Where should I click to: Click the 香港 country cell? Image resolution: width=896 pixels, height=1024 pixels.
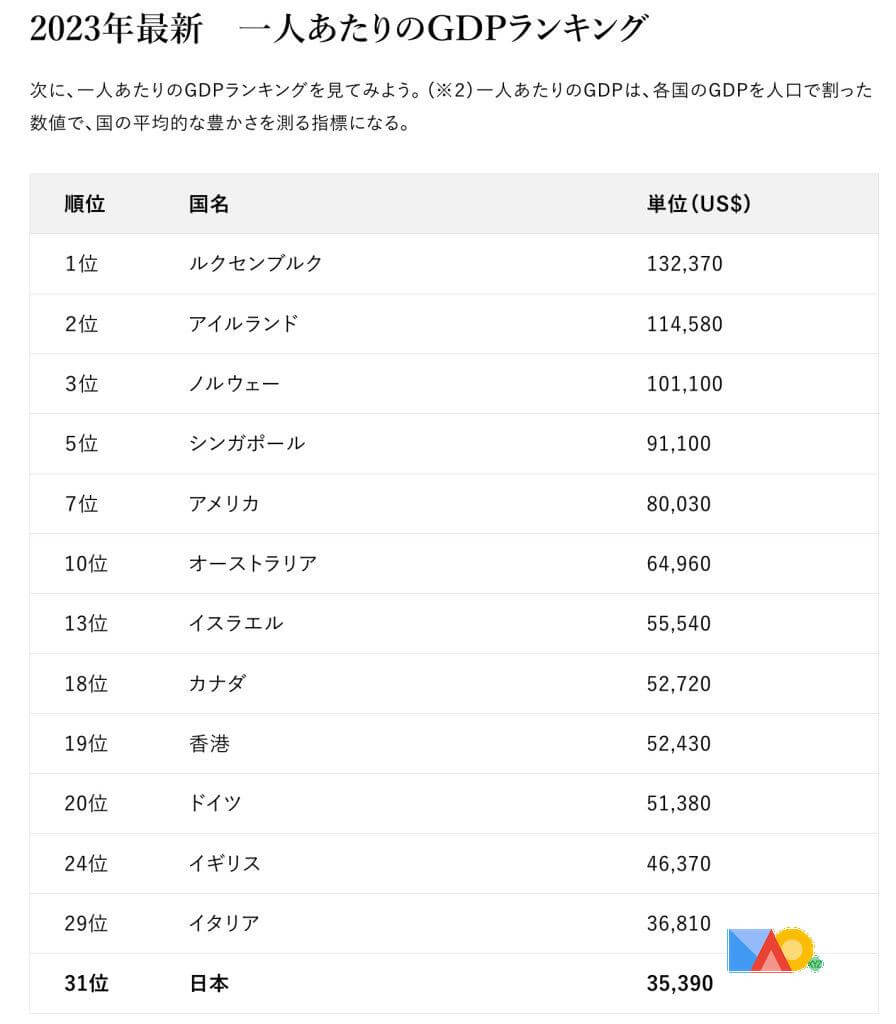[209, 744]
